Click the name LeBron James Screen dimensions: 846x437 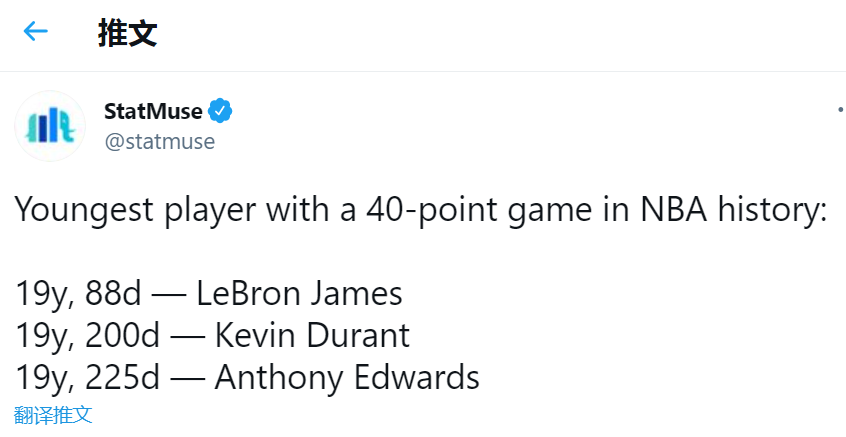click(299, 293)
